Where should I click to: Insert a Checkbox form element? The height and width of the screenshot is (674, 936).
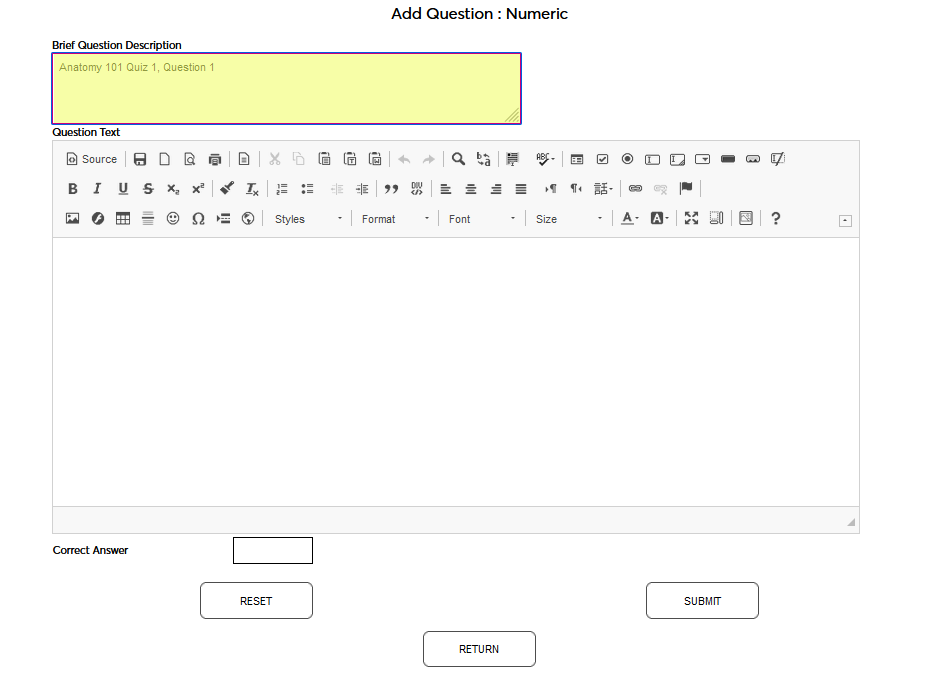click(x=602, y=158)
